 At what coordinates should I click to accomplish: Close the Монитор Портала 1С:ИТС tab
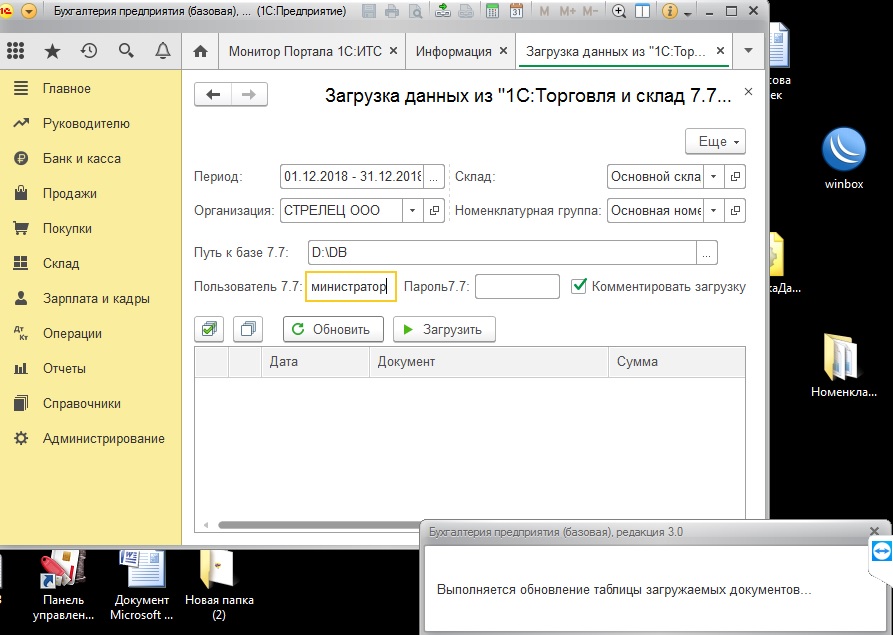tap(394, 51)
